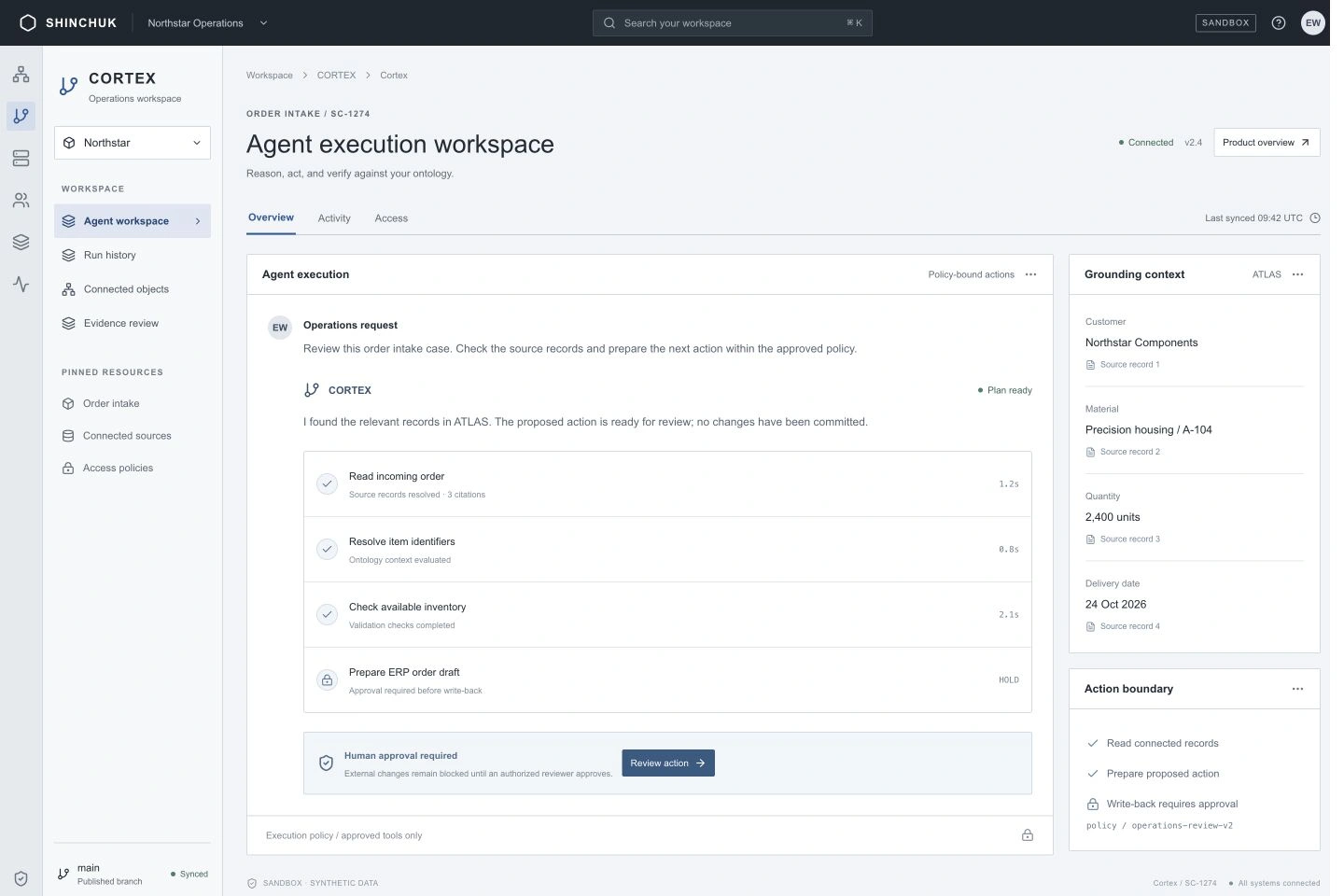
Task: Open Run history in the sidebar
Action: pos(133,255)
